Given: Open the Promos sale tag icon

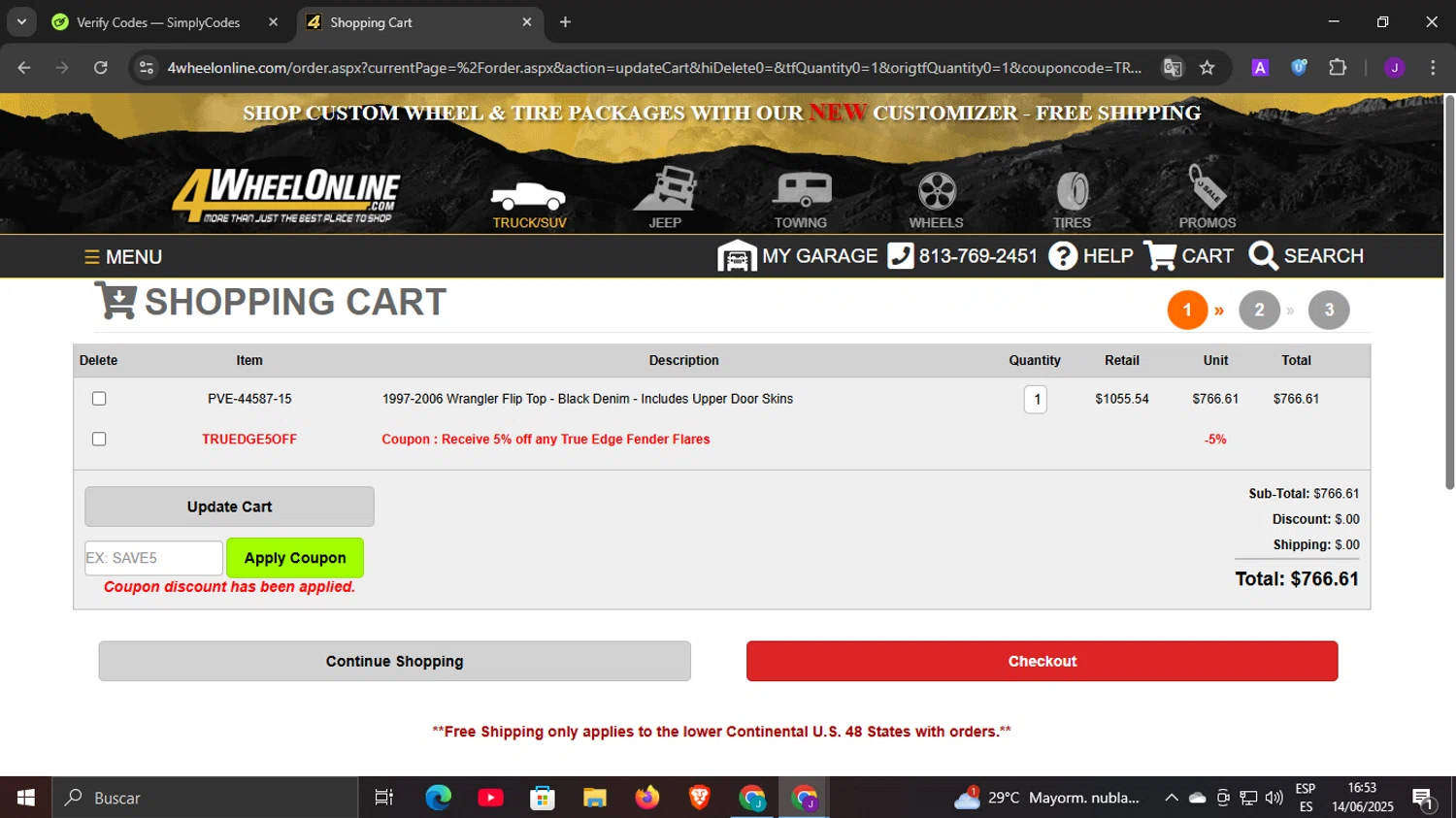Looking at the screenshot, I should (1208, 198).
